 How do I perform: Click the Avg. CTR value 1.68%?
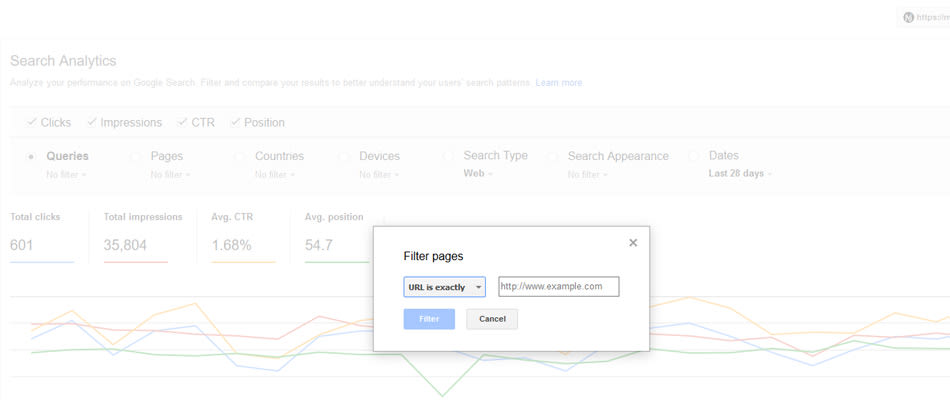click(x=231, y=245)
